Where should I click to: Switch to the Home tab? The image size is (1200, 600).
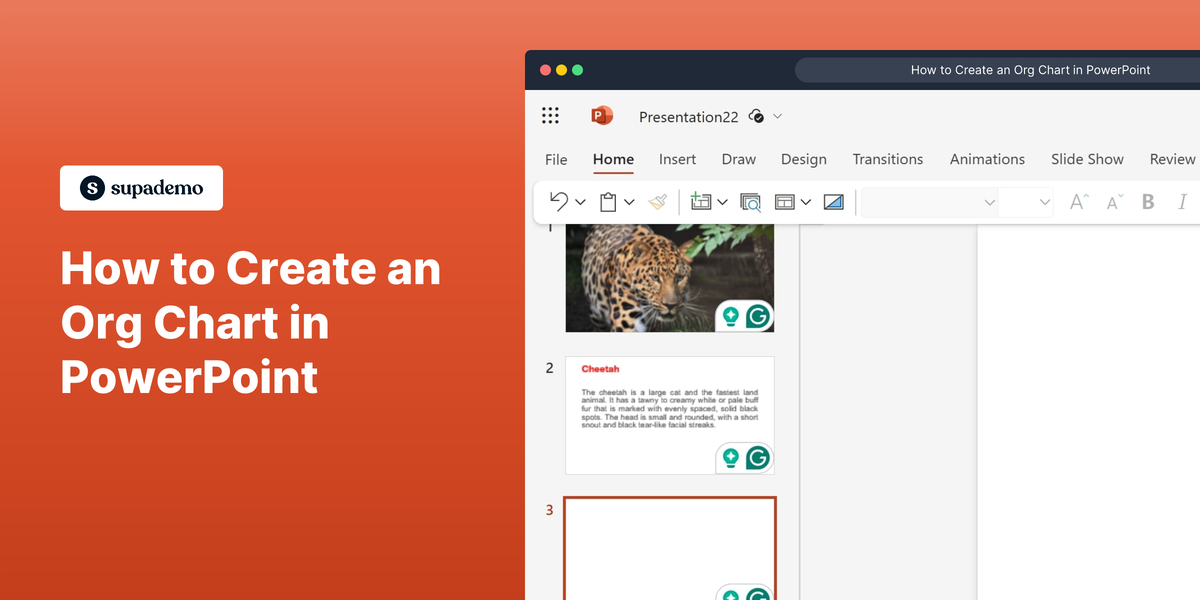click(x=613, y=159)
